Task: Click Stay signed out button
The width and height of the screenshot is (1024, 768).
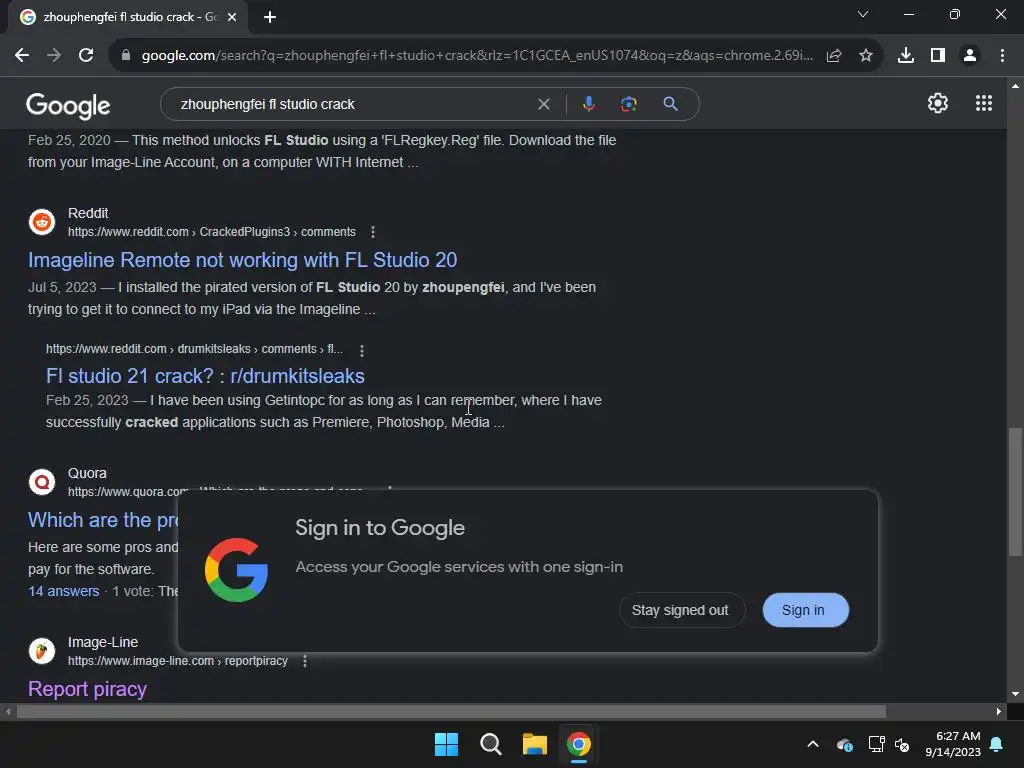Action: pyautogui.click(x=680, y=610)
